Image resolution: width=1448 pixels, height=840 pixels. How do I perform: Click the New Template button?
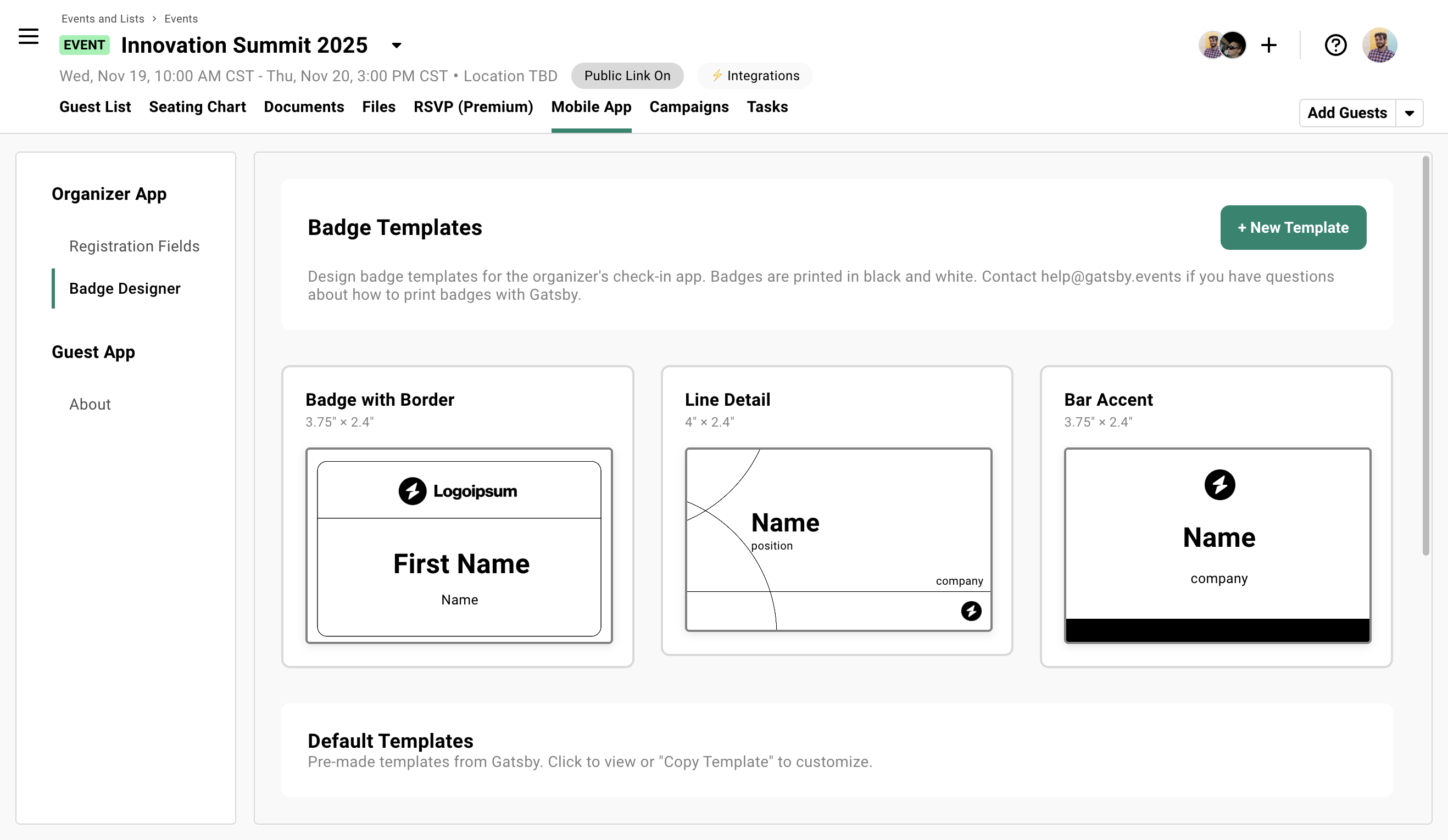(1293, 227)
